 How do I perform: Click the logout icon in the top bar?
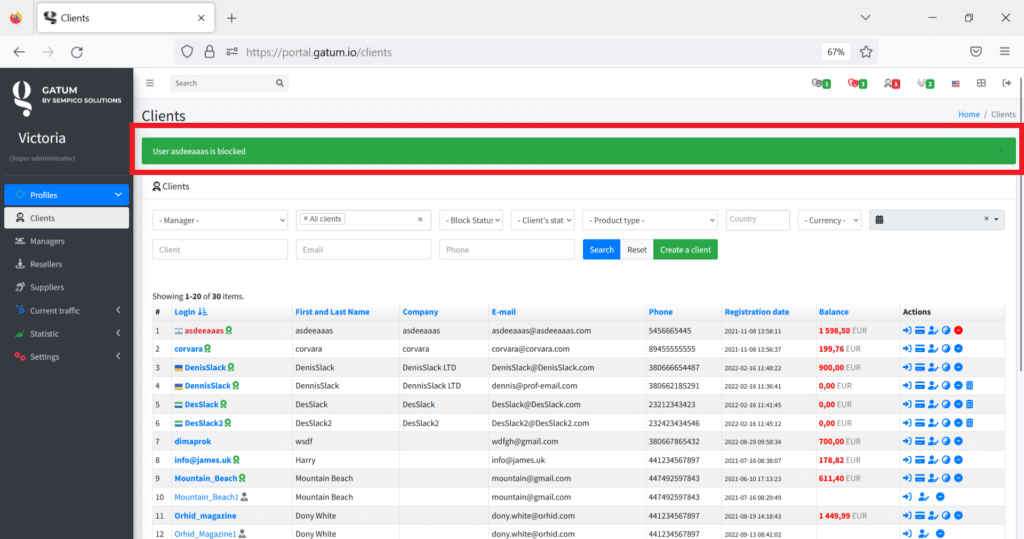pyautogui.click(x=1006, y=83)
